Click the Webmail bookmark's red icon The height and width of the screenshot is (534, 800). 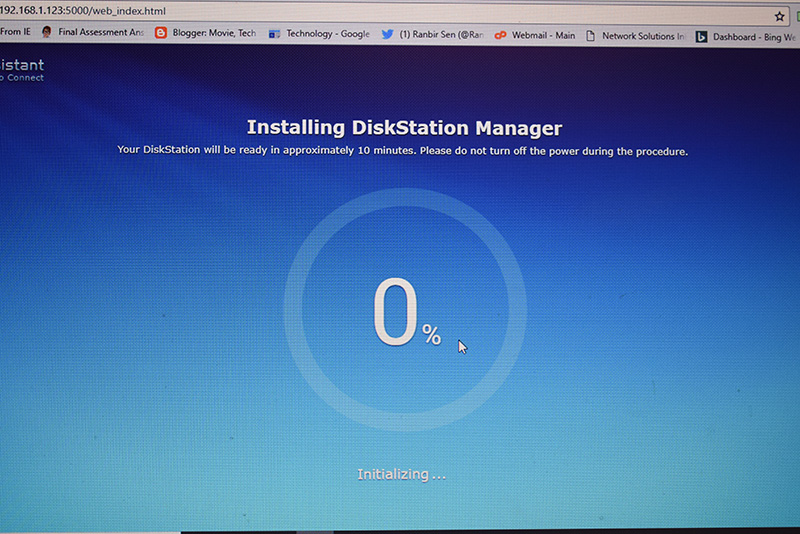click(x=500, y=35)
